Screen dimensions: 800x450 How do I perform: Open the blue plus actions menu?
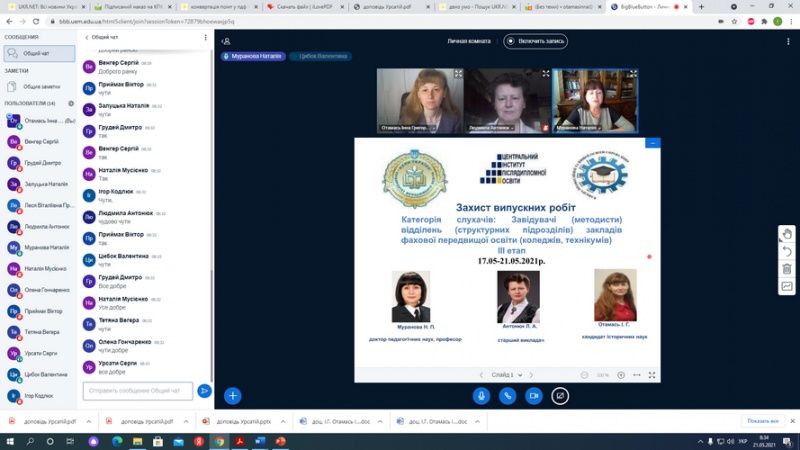pyautogui.click(x=233, y=395)
